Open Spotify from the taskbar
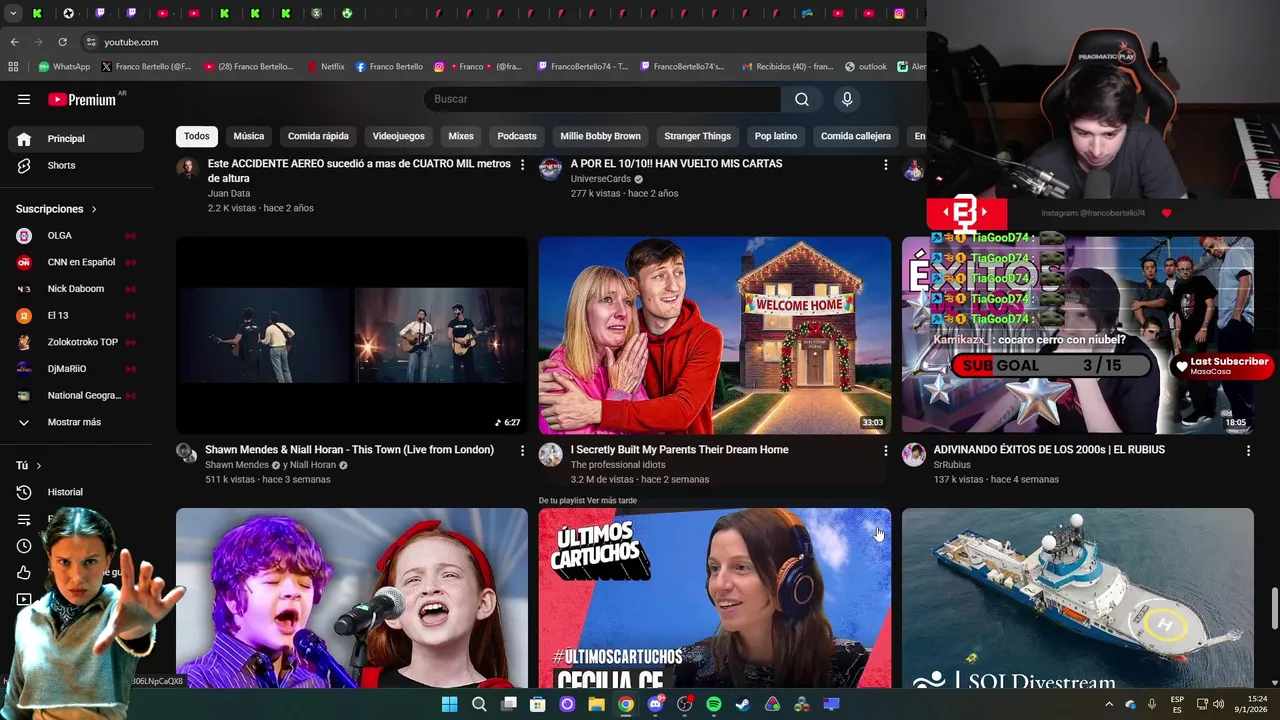Image resolution: width=1280 pixels, height=720 pixels. click(713, 704)
